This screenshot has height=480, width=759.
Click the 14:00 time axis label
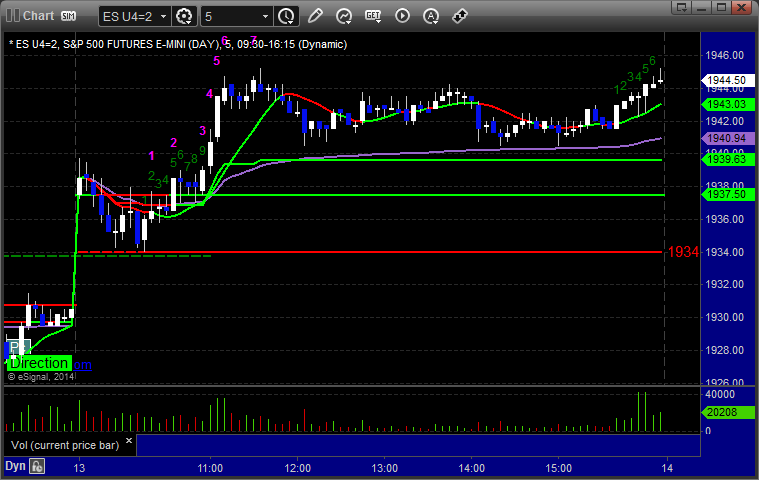tap(472, 468)
